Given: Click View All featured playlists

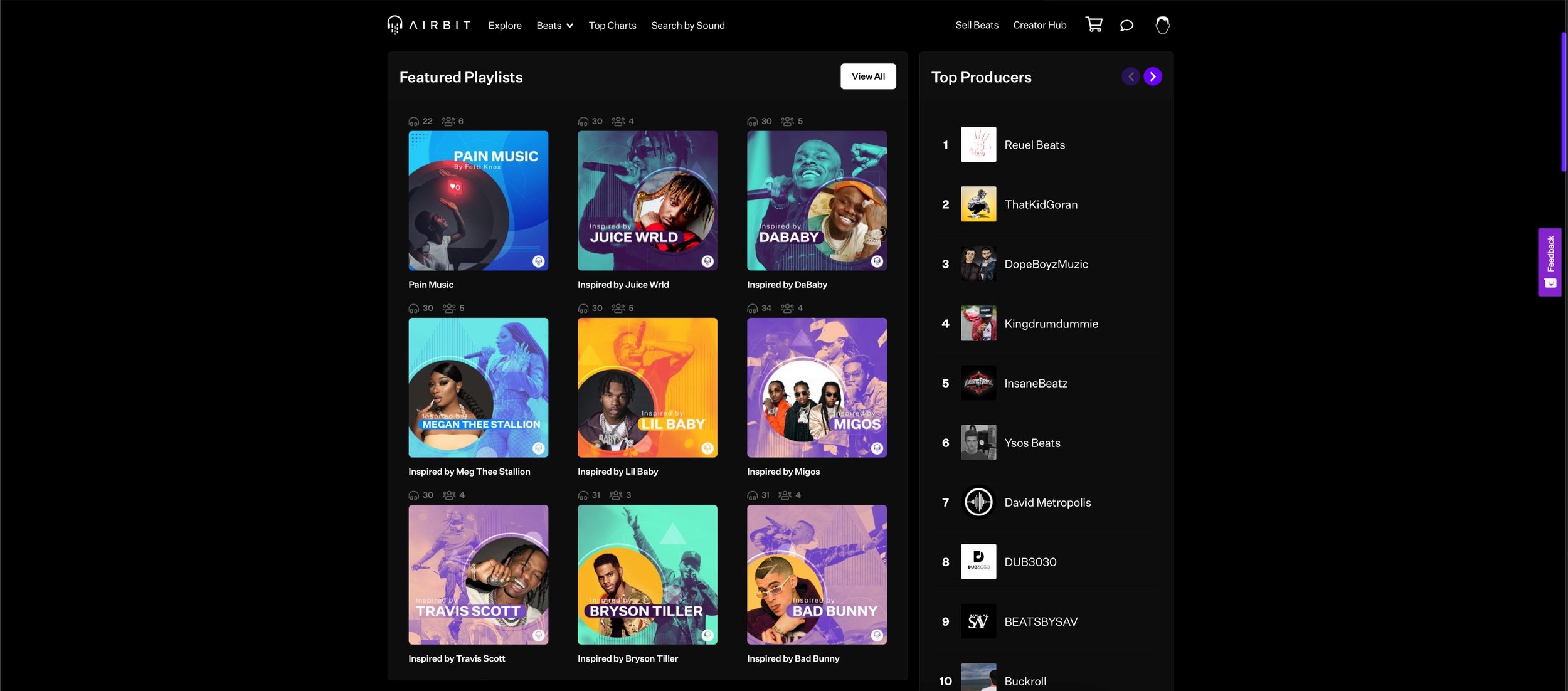Looking at the screenshot, I should [868, 76].
